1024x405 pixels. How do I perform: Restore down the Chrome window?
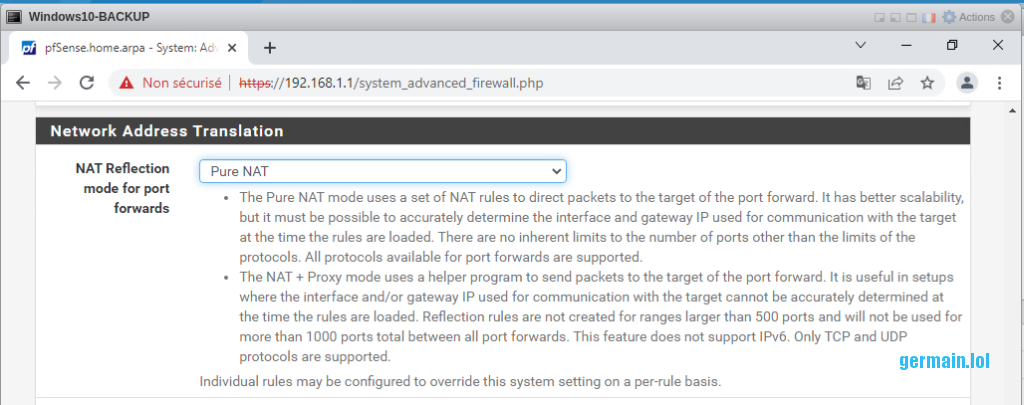click(x=952, y=46)
